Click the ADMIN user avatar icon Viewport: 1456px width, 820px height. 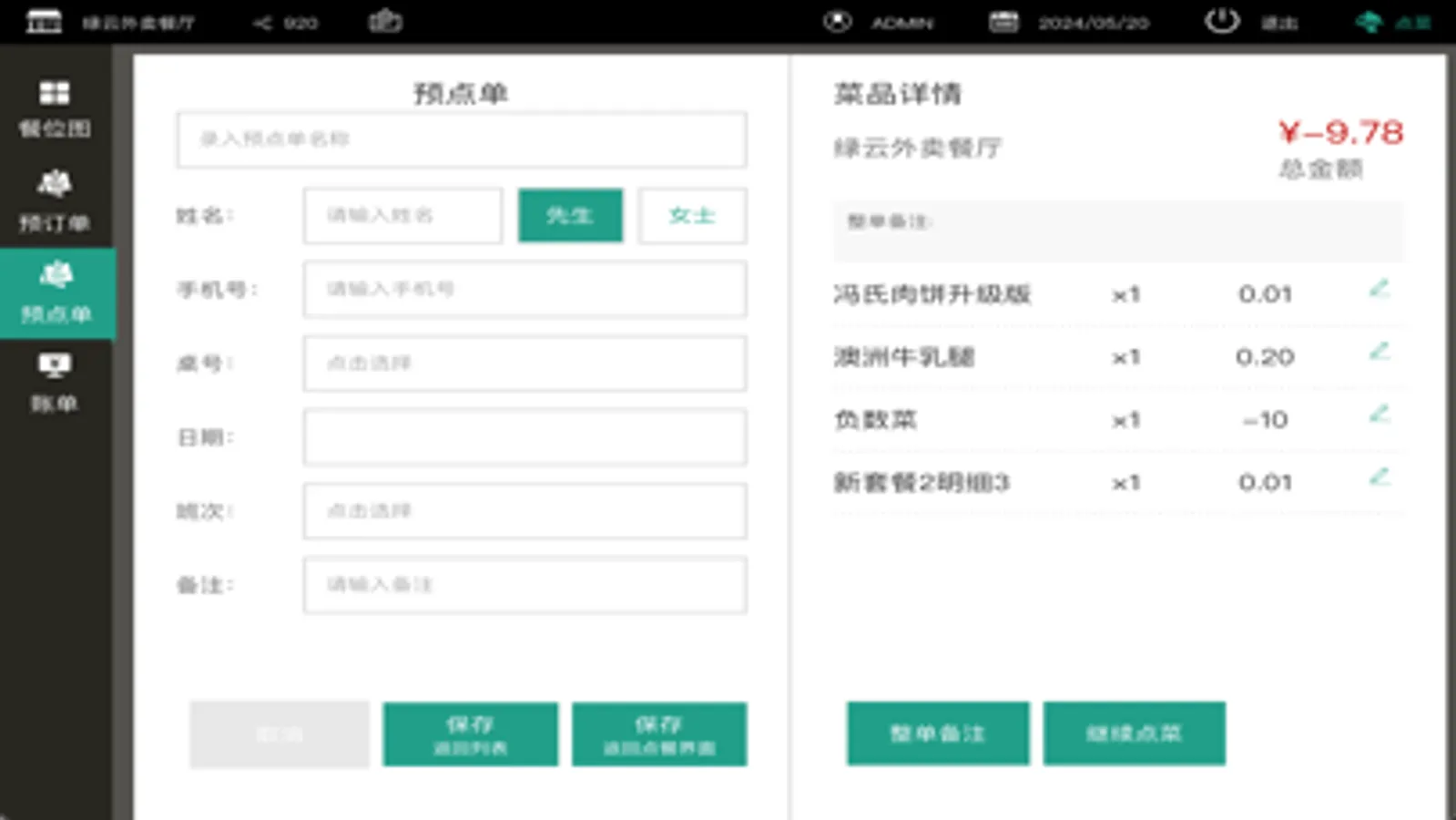click(x=837, y=22)
